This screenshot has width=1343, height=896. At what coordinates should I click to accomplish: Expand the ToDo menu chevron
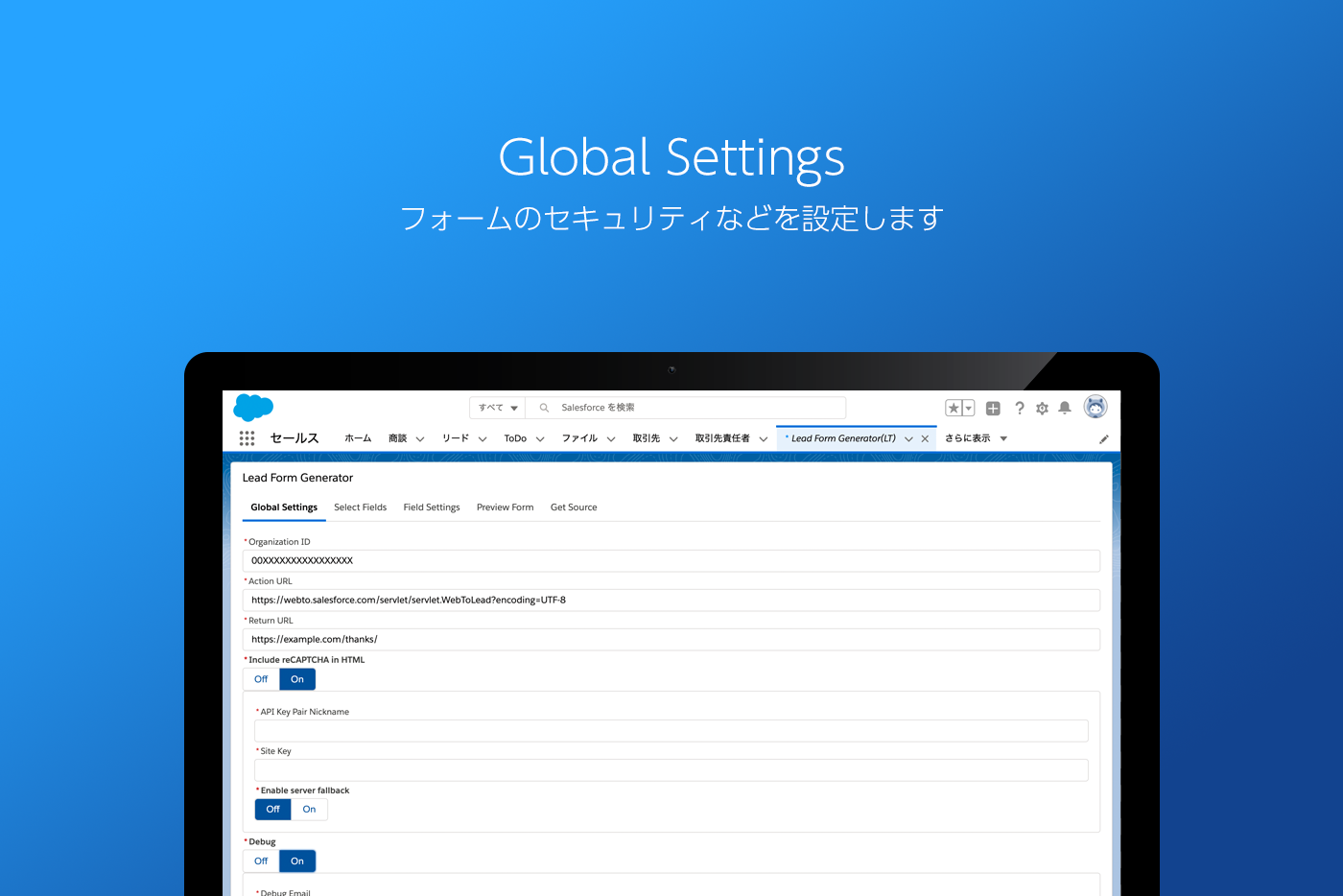tap(540, 439)
